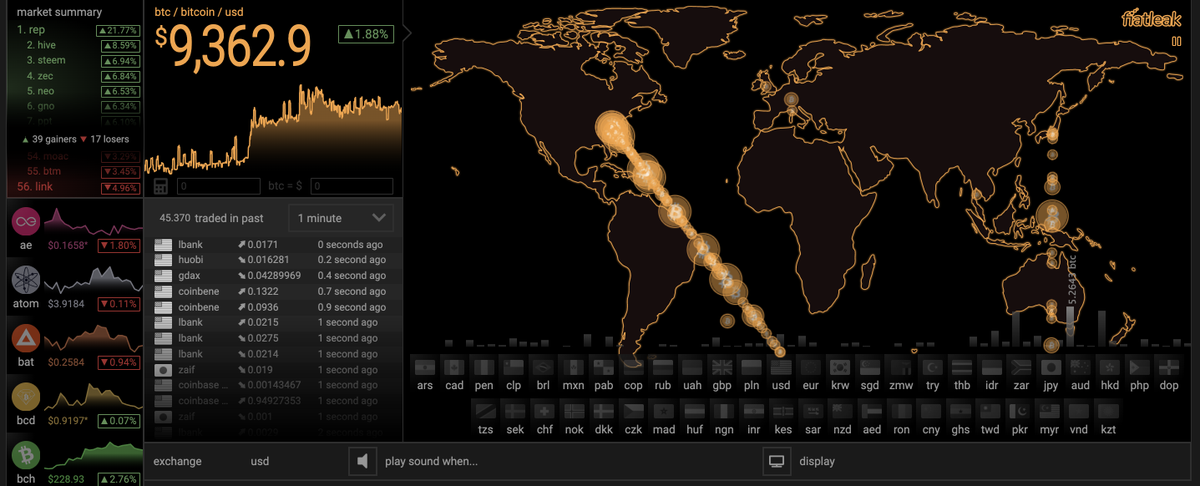Click the btc / bitcoin / usd heading

click(x=199, y=12)
